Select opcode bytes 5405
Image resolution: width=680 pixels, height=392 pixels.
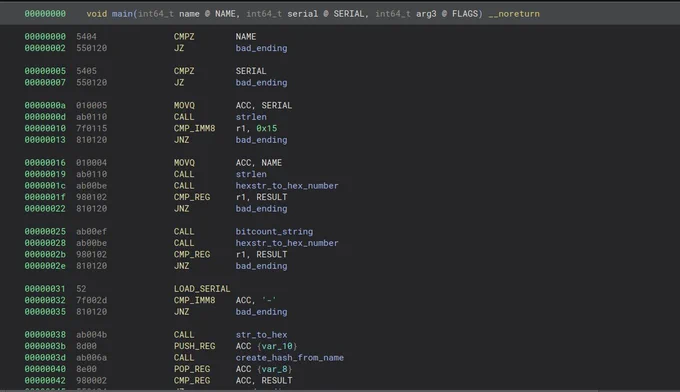pos(86,71)
